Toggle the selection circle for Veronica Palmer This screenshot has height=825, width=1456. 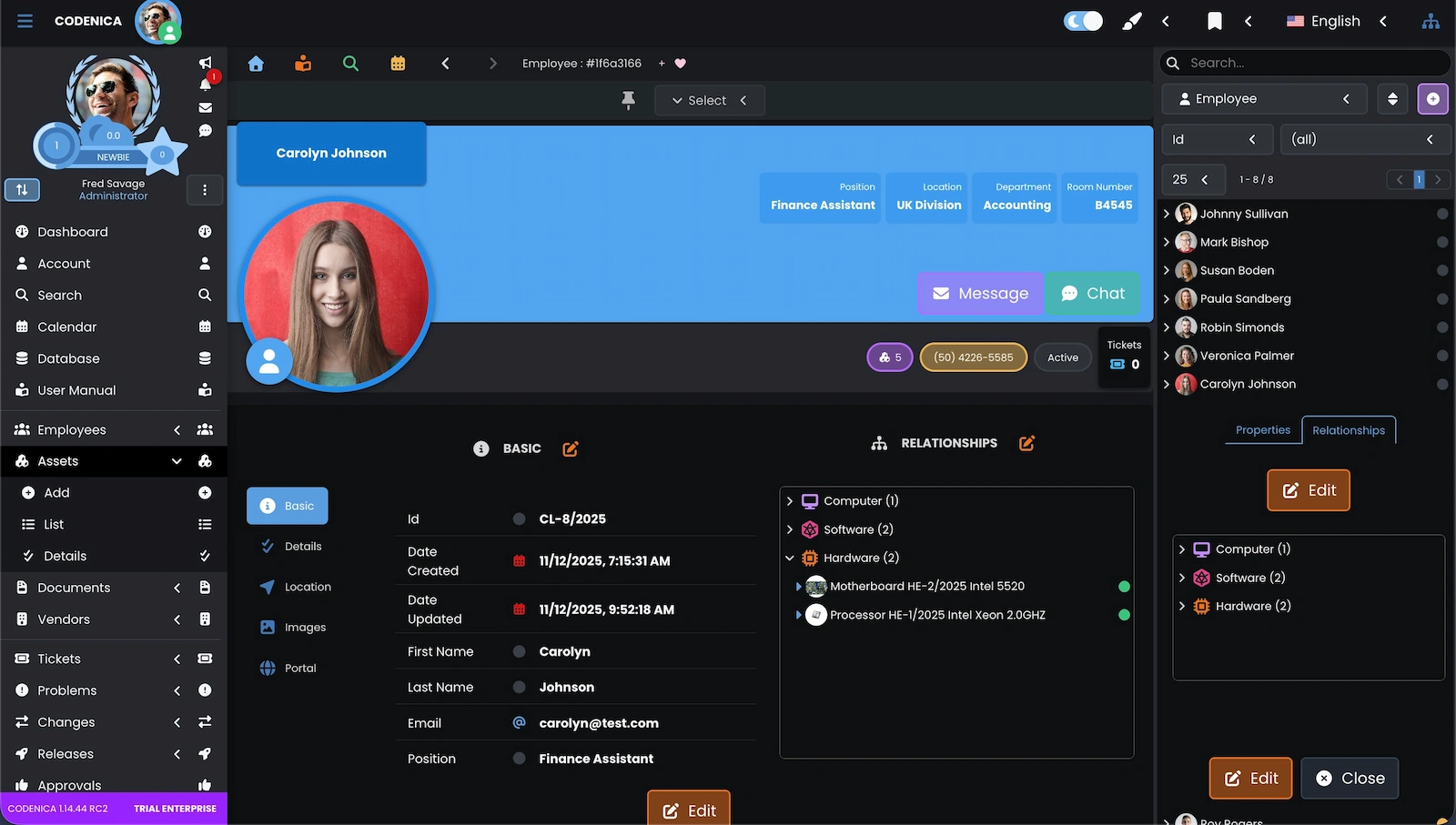click(x=1441, y=356)
